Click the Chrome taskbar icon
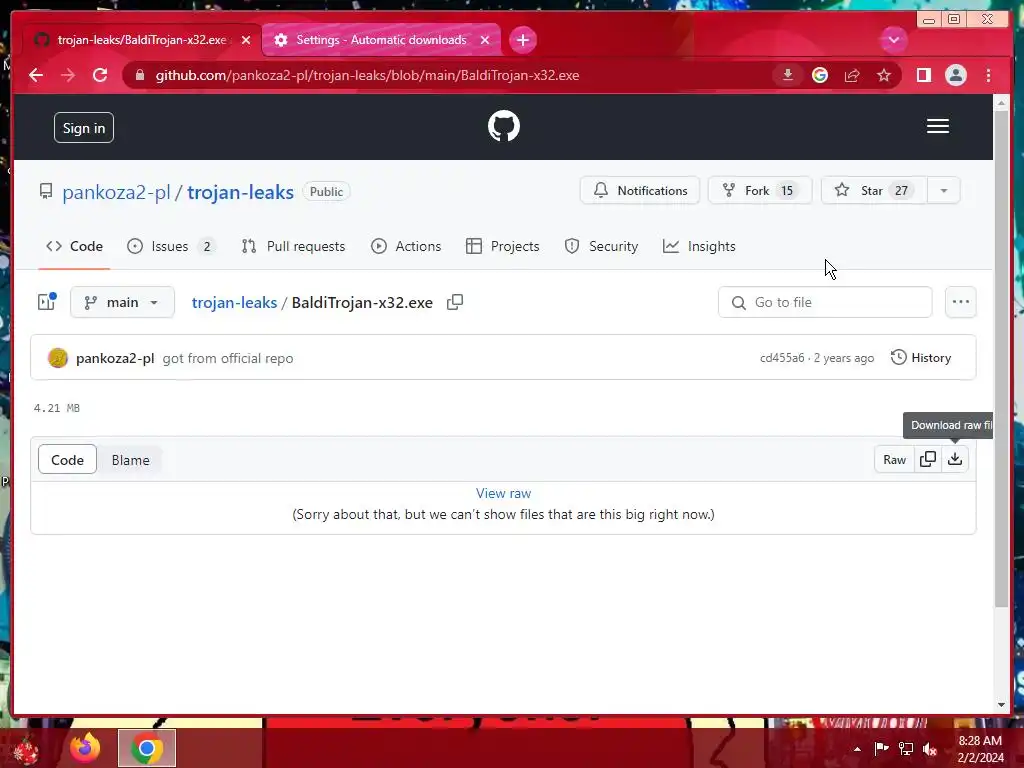1024x768 pixels. (146, 748)
